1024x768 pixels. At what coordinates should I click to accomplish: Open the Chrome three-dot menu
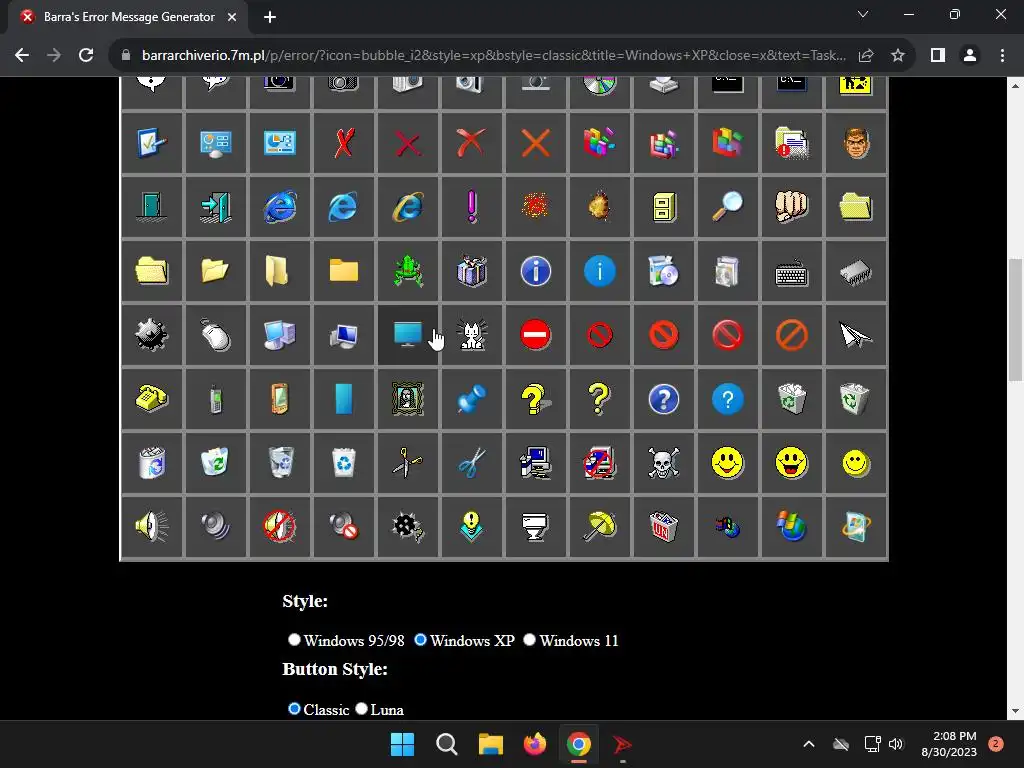(1002, 56)
